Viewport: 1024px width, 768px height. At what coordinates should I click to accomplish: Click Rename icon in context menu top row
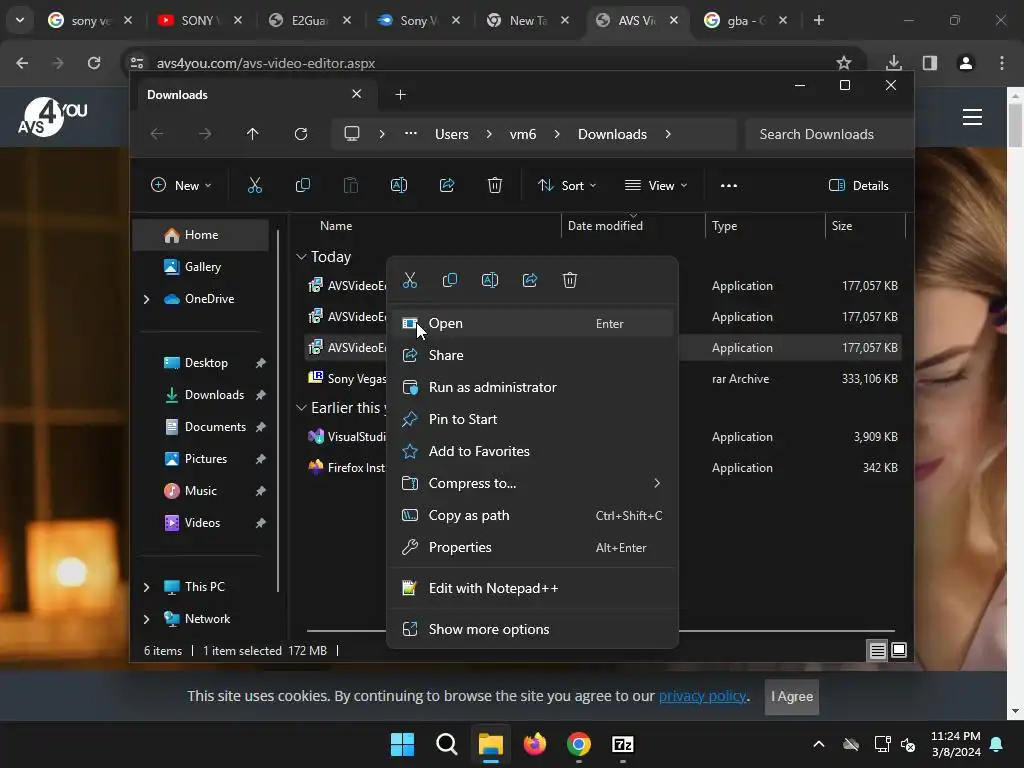490,280
